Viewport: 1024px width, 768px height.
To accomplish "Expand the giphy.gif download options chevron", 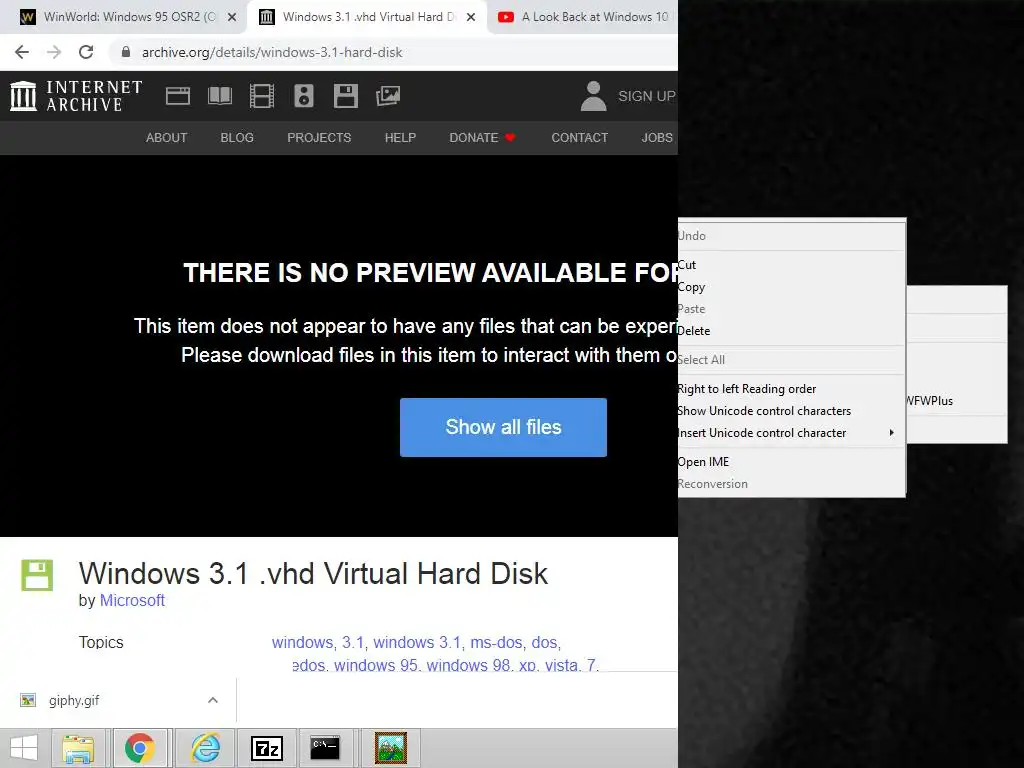I will 213,700.
